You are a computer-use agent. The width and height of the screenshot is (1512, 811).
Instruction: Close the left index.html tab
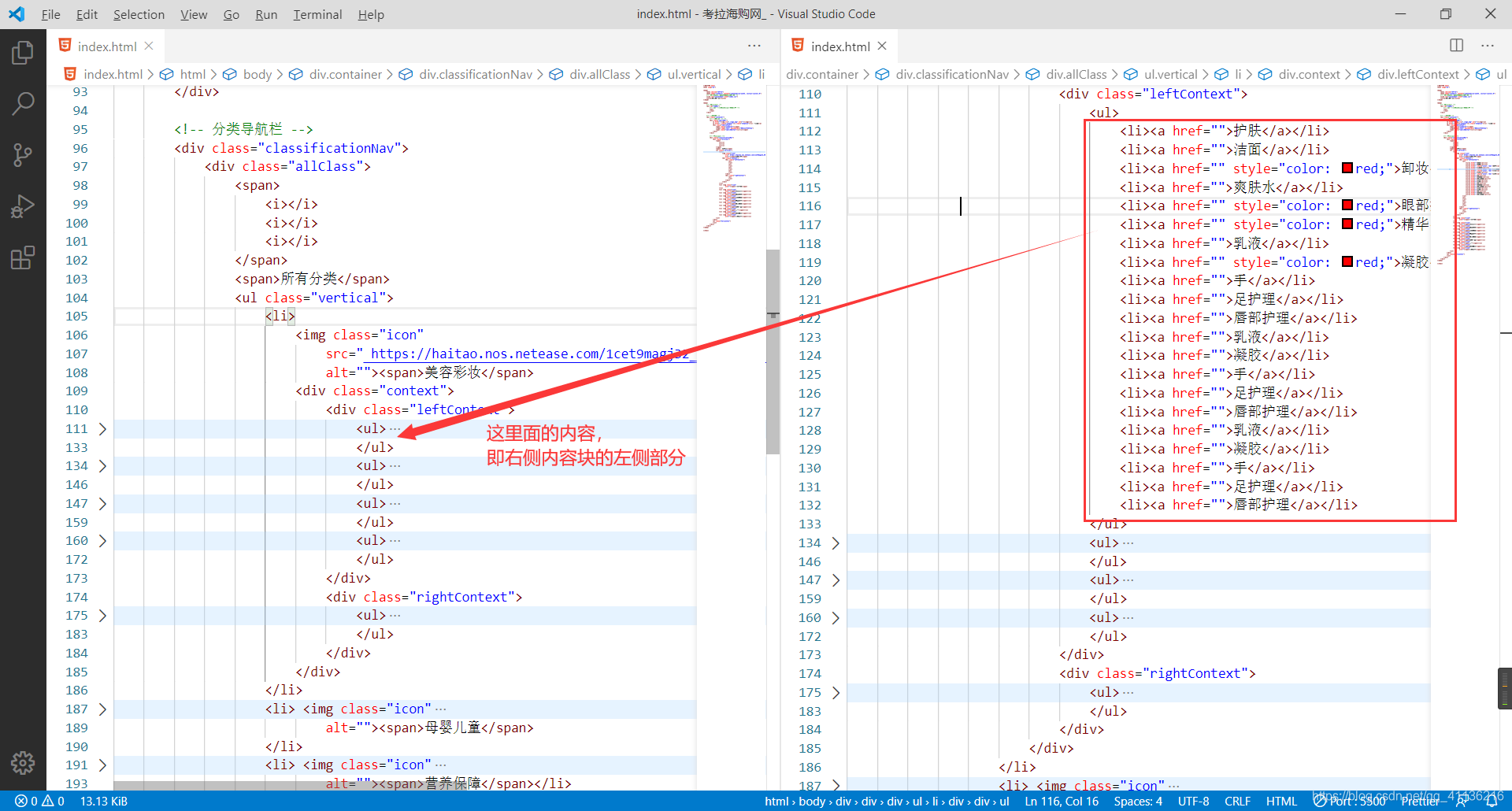click(x=149, y=46)
